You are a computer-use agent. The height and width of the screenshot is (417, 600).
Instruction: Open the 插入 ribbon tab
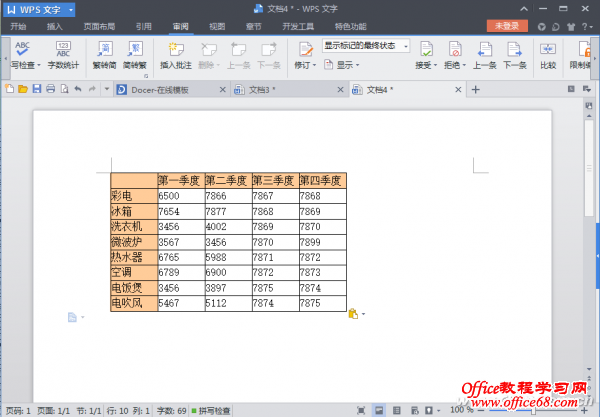click(55, 27)
